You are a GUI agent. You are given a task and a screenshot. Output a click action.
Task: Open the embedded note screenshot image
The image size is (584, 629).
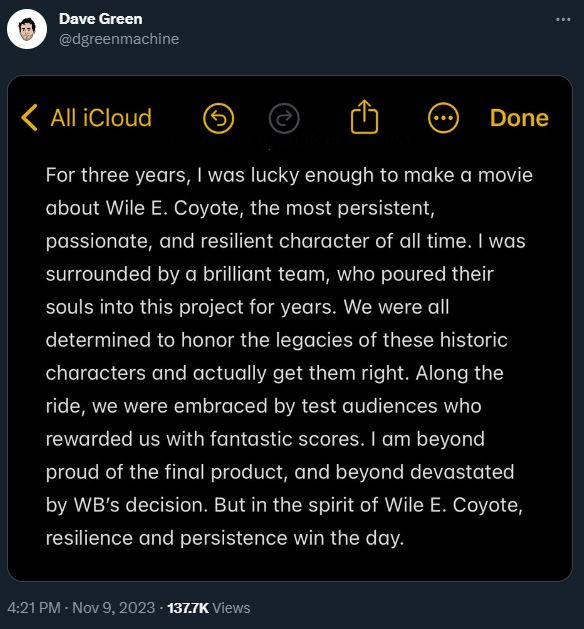(x=290, y=328)
